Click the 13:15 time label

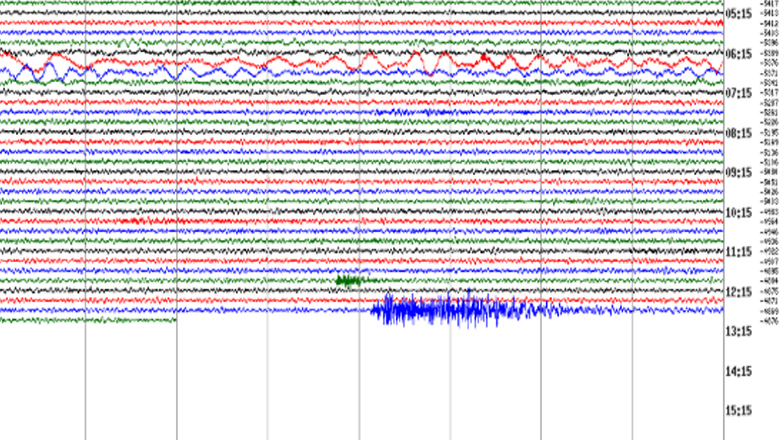pyautogui.click(x=738, y=332)
